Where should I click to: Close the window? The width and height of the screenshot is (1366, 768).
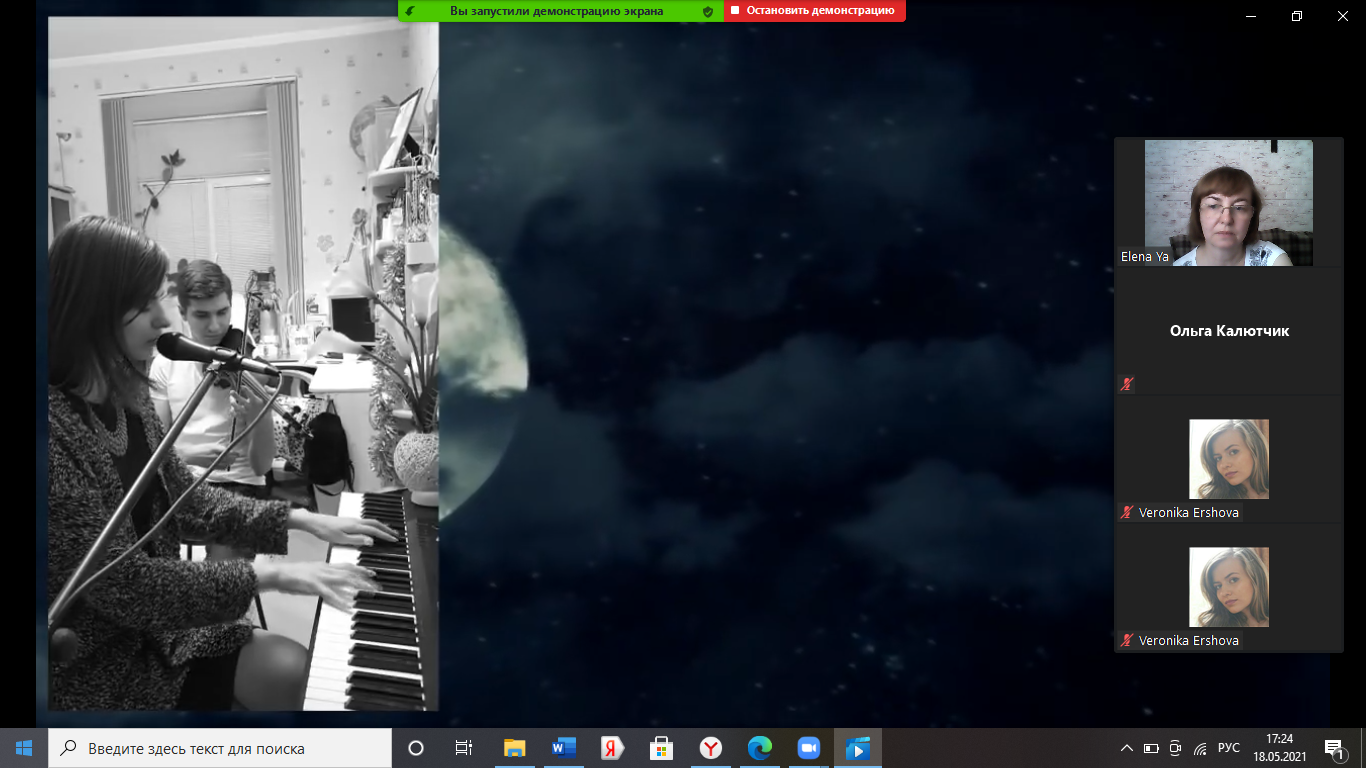point(1343,15)
